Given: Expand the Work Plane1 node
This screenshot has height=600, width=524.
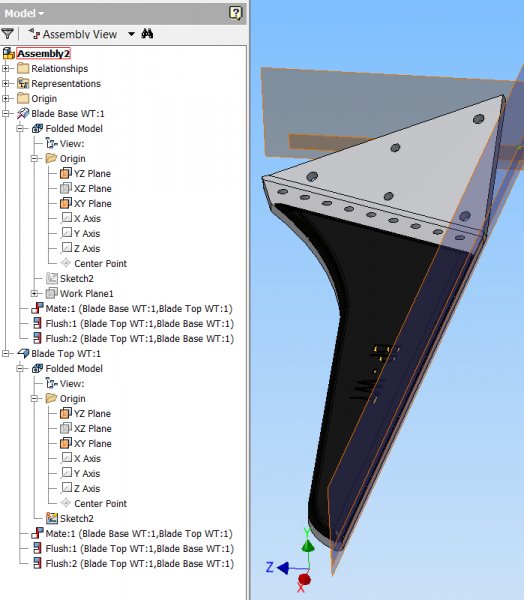Looking at the screenshot, I should point(34,293).
